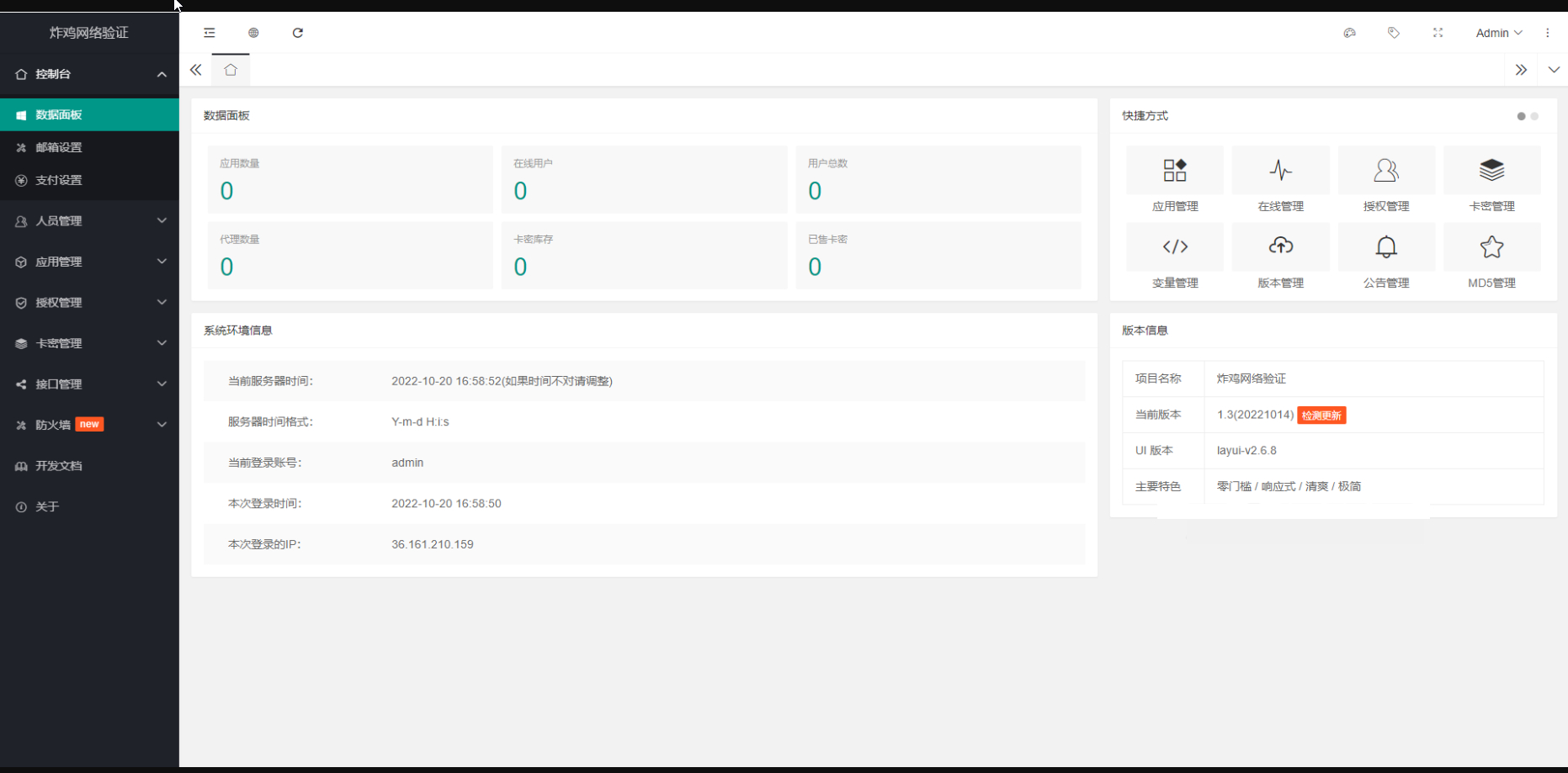
Task: Switch to second carousel dot in 快捷方式
Action: point(1534,116)
